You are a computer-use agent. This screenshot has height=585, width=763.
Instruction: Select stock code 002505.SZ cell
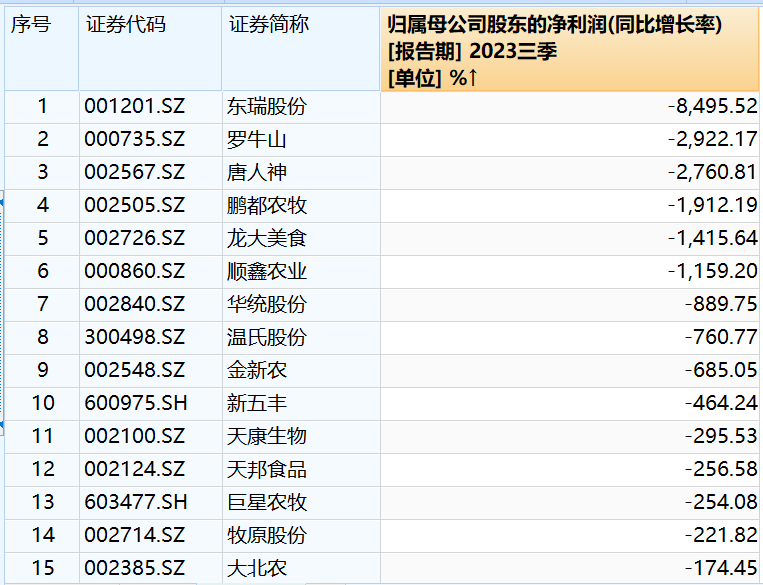[150, 206]
